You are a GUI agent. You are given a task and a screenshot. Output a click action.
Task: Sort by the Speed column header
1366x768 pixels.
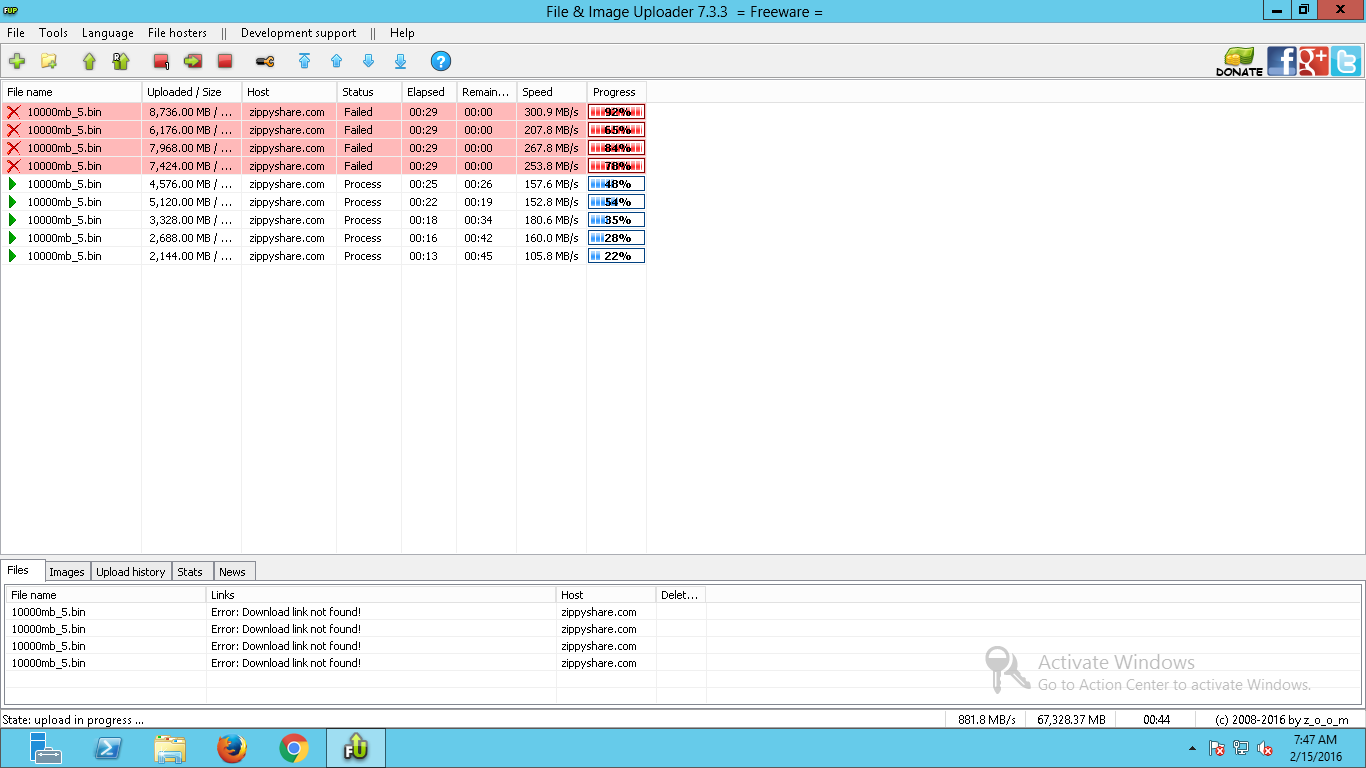click(x=551, y=92)
